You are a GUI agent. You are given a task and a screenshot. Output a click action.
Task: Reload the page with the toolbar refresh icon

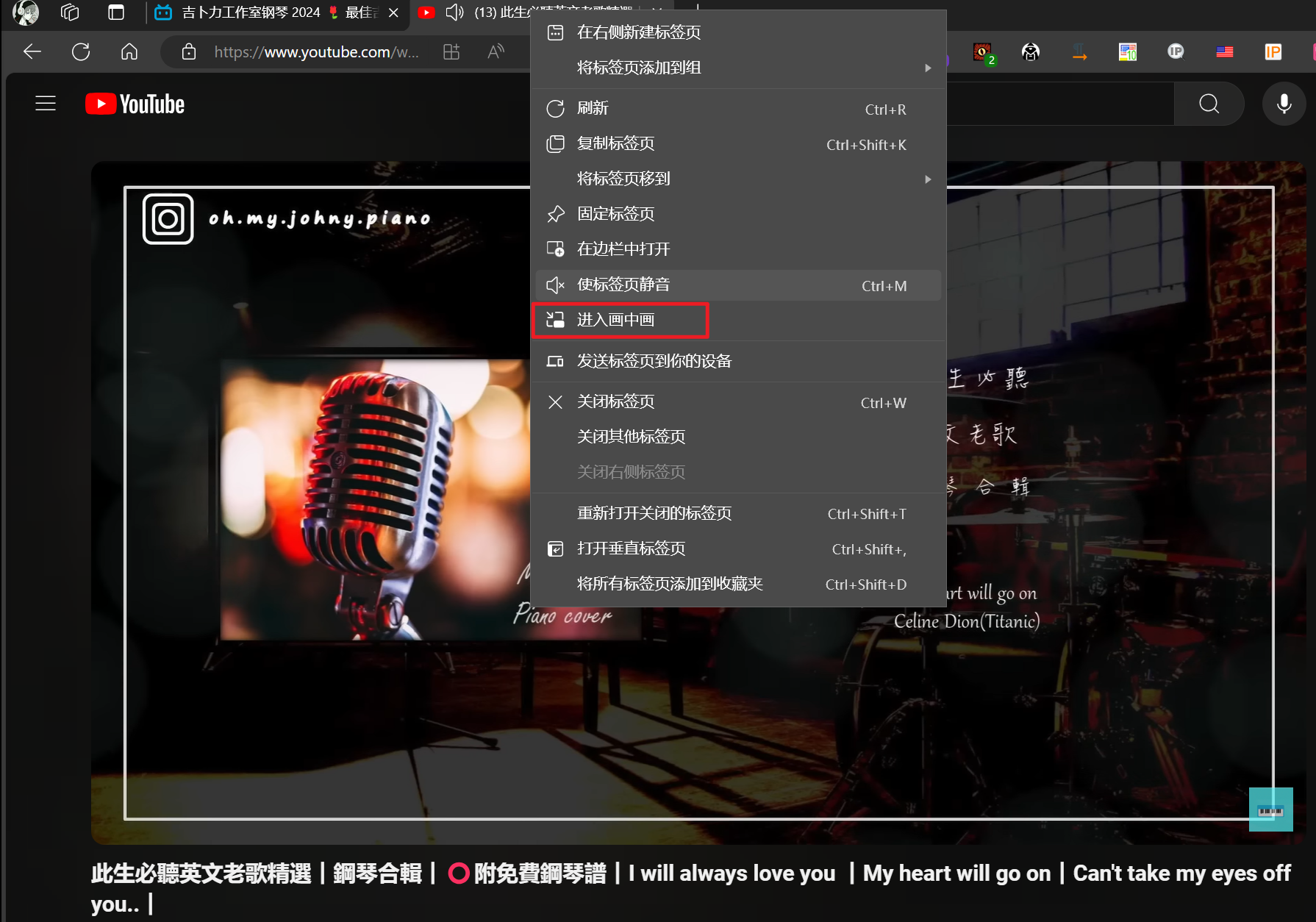[81, 51]
